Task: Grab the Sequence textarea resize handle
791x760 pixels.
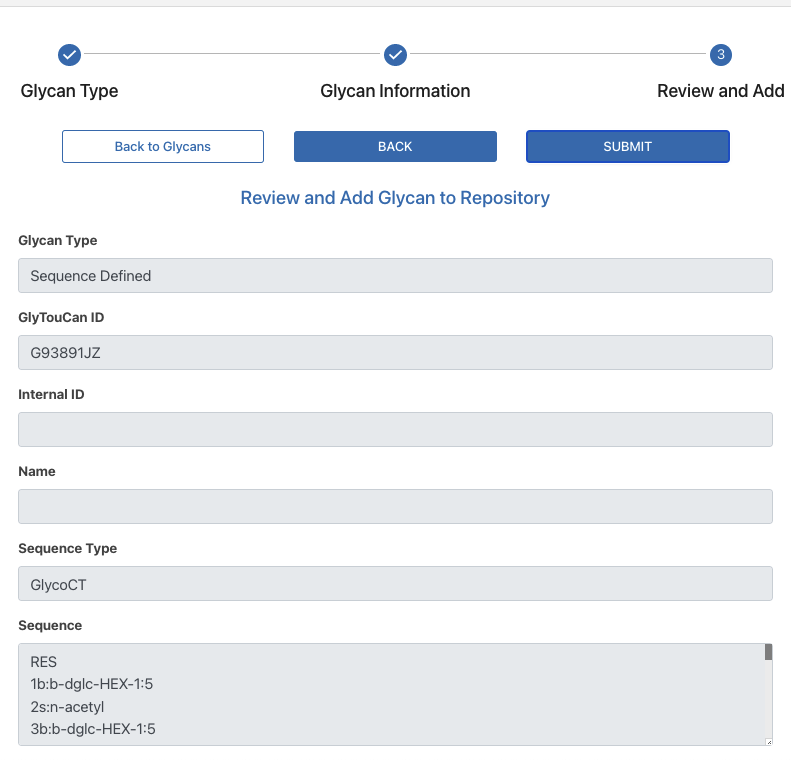Action: [768, 741]
